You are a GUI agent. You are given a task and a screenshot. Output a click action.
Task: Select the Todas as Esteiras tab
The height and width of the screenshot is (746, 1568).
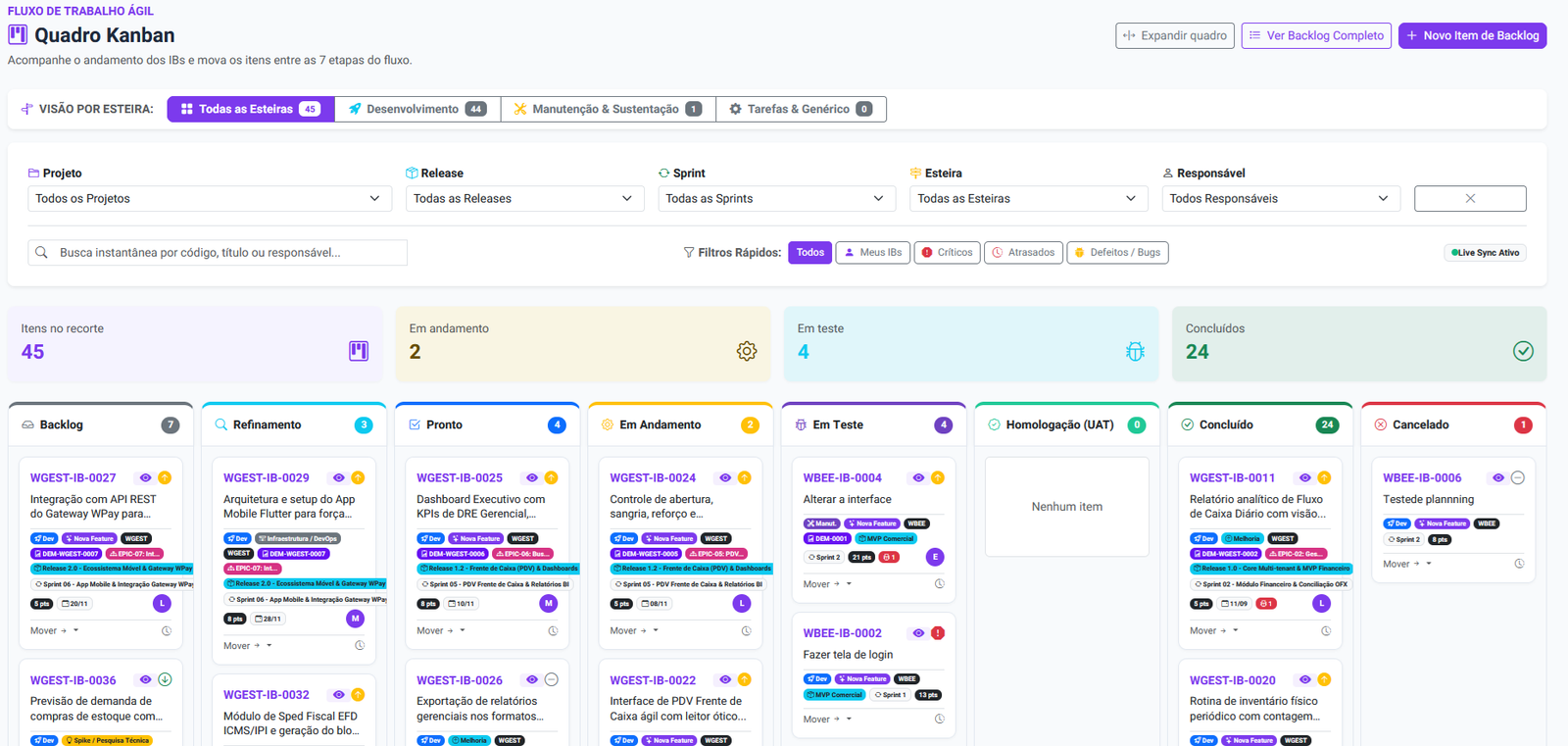(x=251, y=109)
